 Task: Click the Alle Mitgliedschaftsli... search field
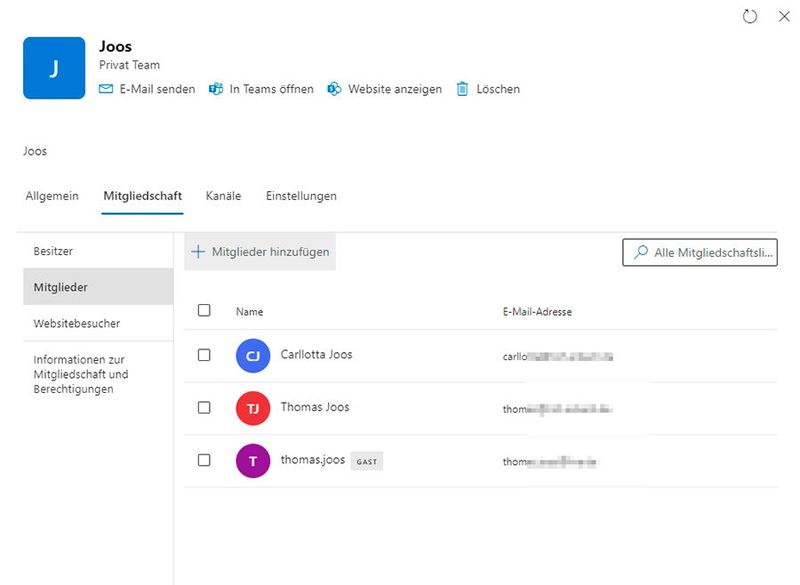coord(712,253)
